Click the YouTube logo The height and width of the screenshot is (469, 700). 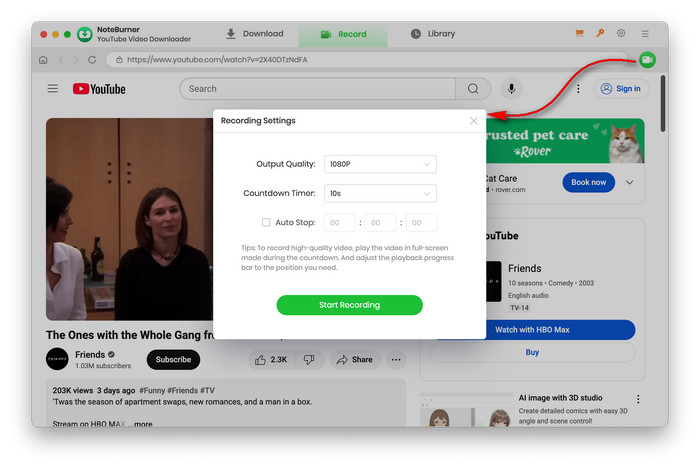point(99,89)
